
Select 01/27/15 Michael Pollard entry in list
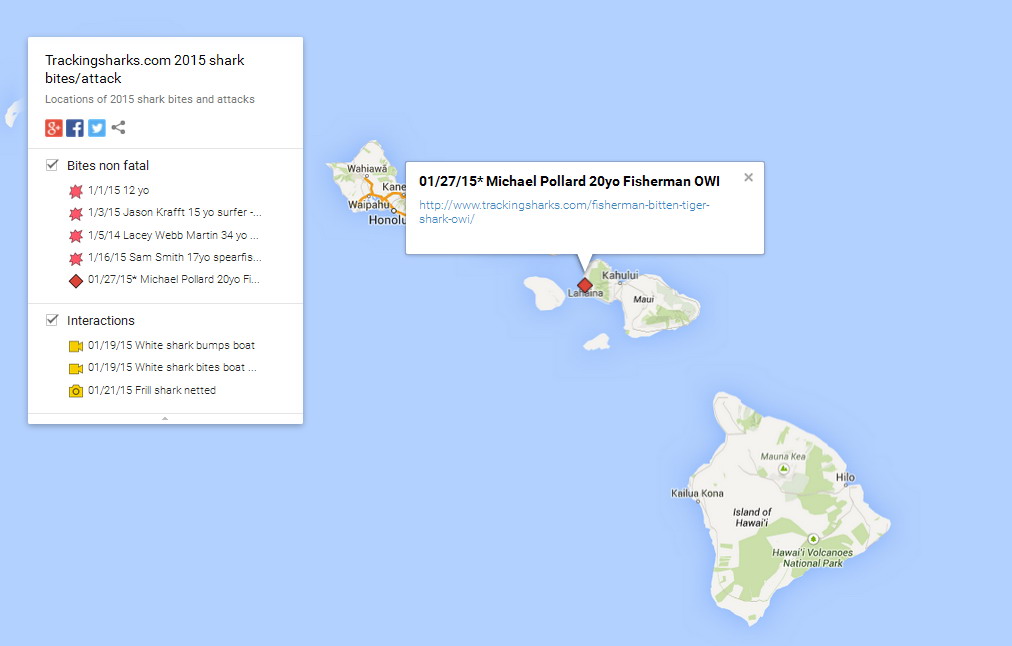point(174,279)
